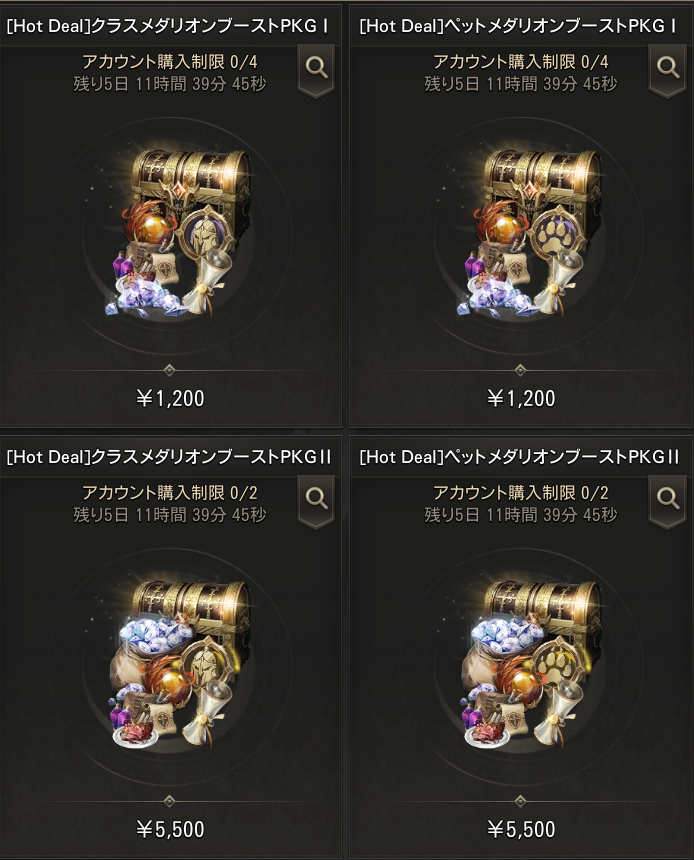The height and width of the screenshot is (860, 694).
Task: Buy クラスメダリオンブーストPKG I for ¥1,200
Action: pos(170,398)
